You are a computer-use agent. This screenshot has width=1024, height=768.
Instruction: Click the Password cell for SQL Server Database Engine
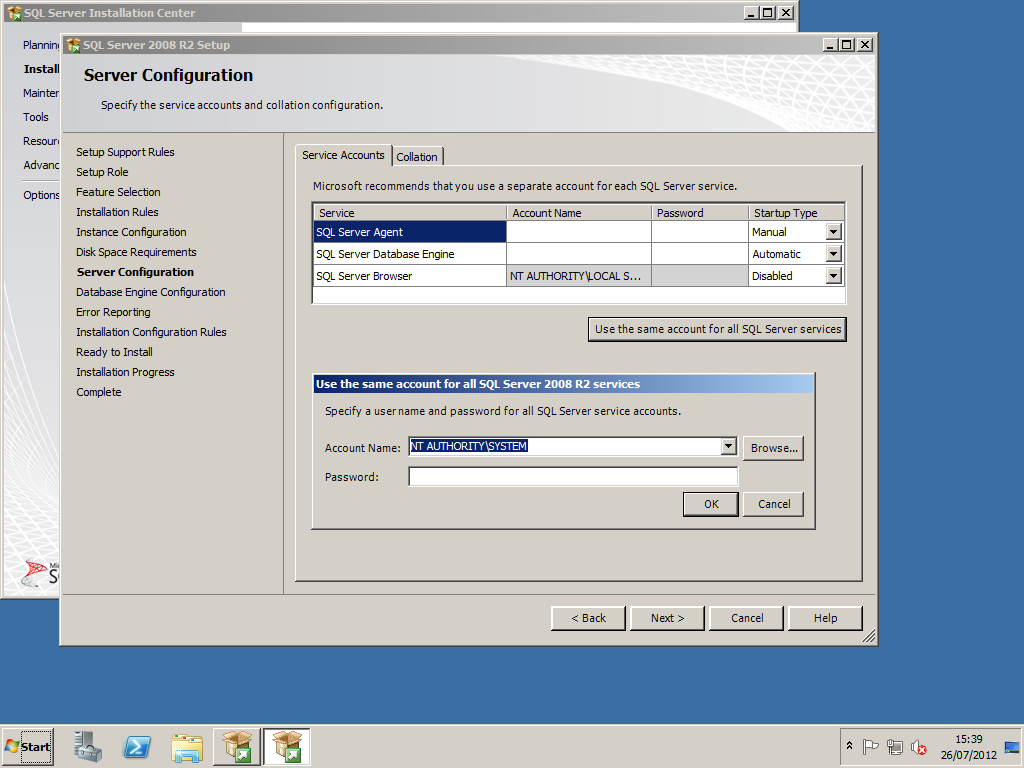click(699, 254)
